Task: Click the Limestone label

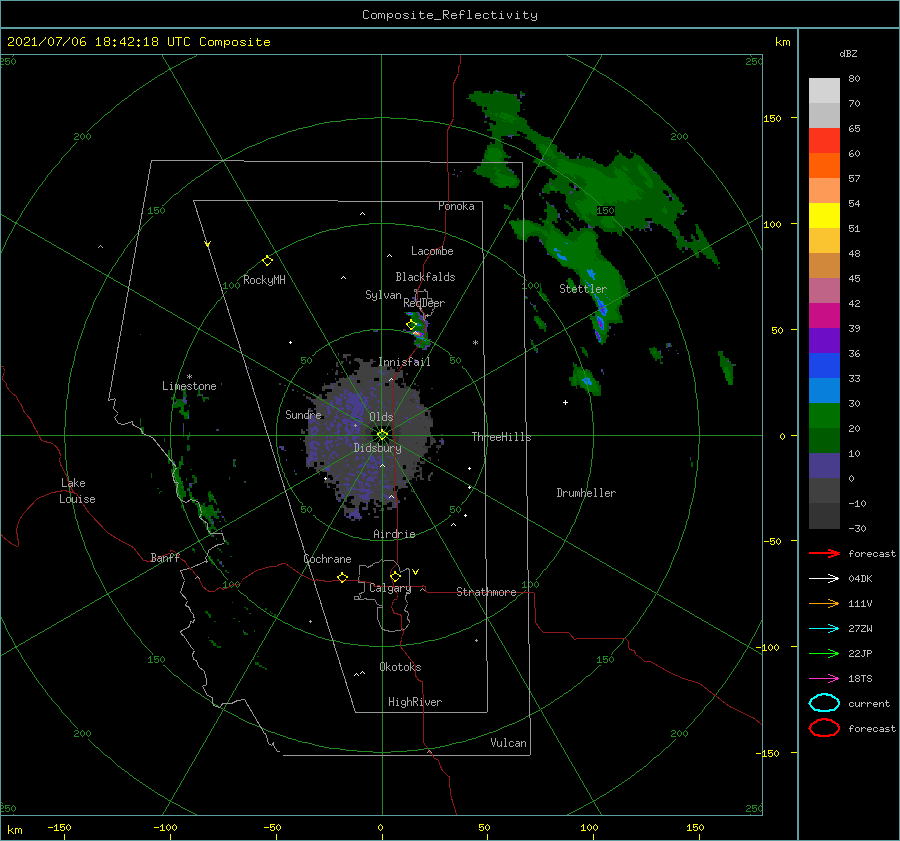Action: 189,386
